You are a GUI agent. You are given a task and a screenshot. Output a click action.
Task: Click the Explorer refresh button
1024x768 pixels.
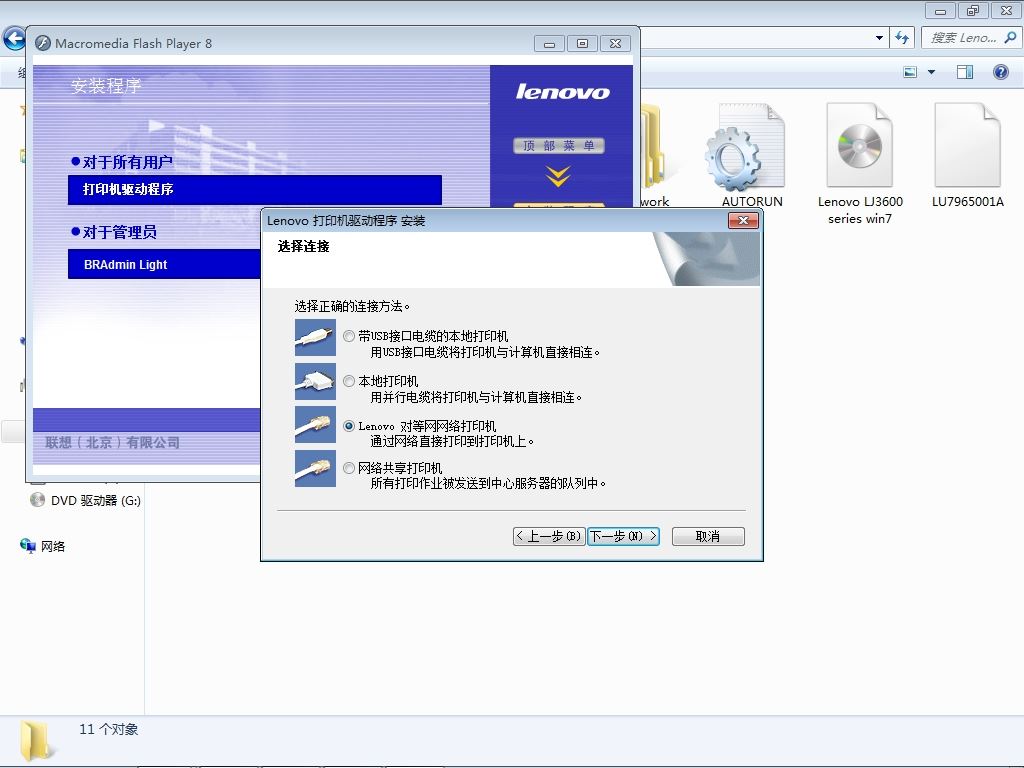click(x=903, y=38)
